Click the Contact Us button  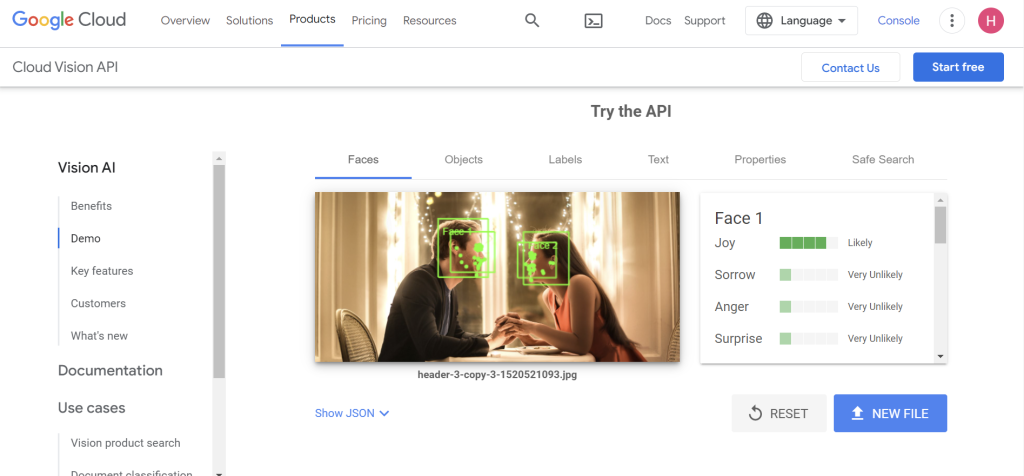850,67
